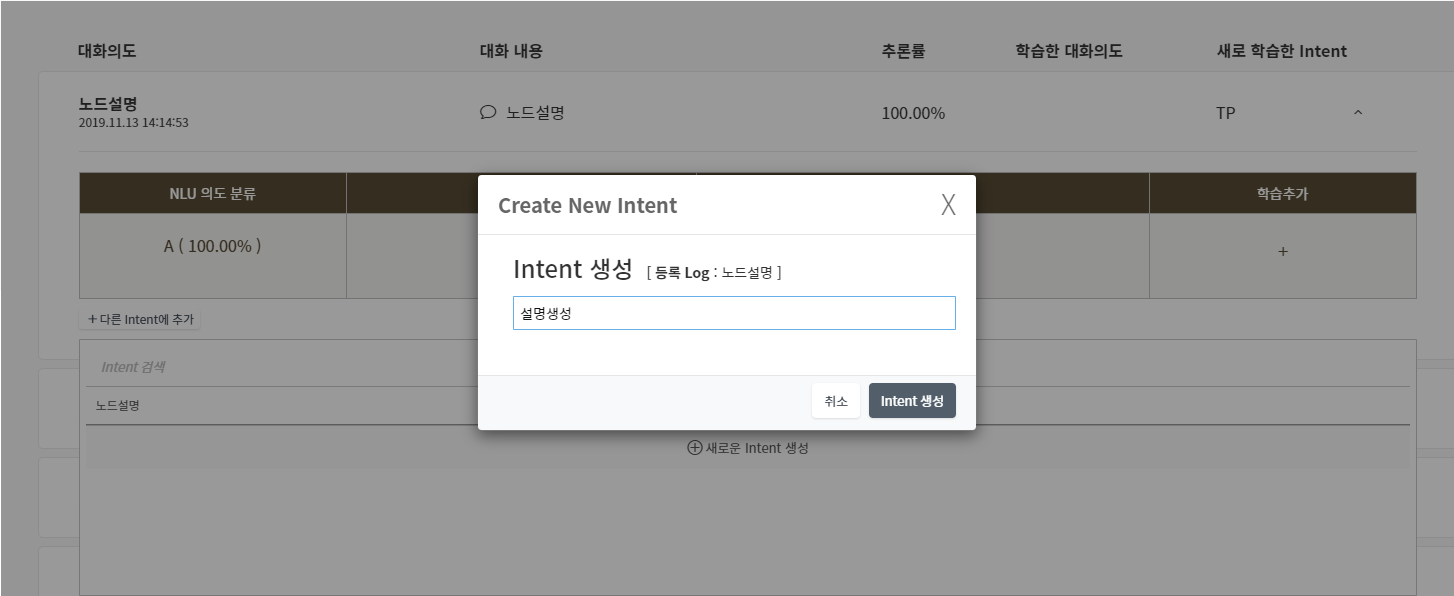Click the plus icon under 학습추가
Viewport: 1454px width, 596px height.
click(x=1283, y=252)
